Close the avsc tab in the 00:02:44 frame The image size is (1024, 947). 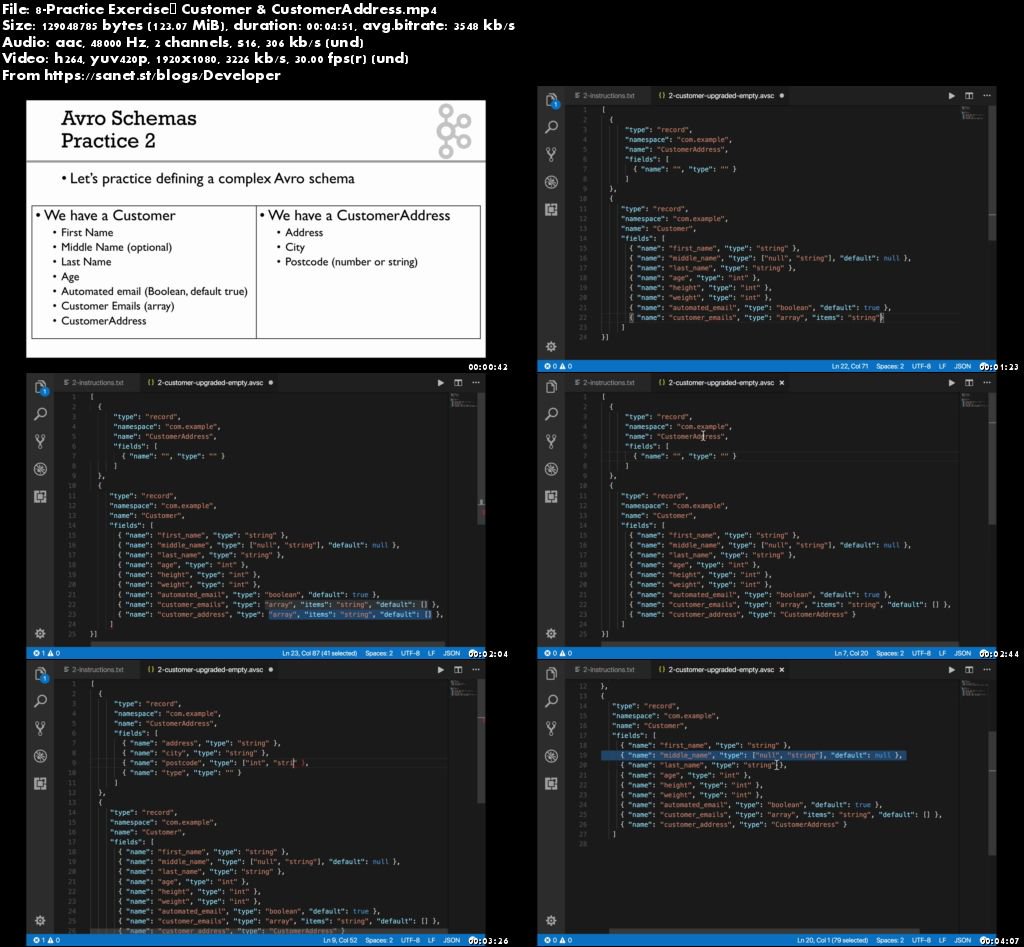(782, 383)
